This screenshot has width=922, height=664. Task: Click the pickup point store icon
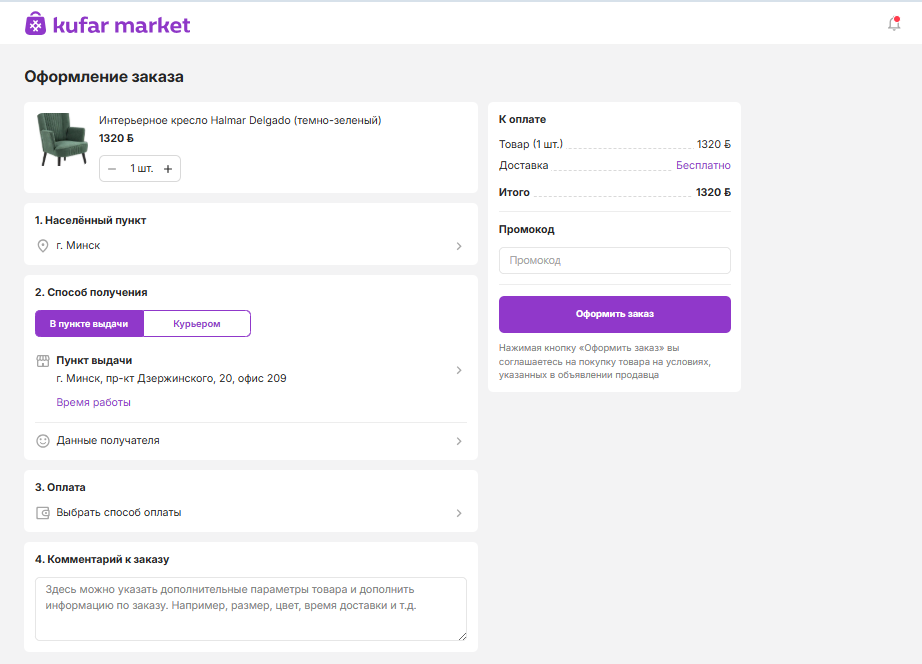click(x=43, y=361)
